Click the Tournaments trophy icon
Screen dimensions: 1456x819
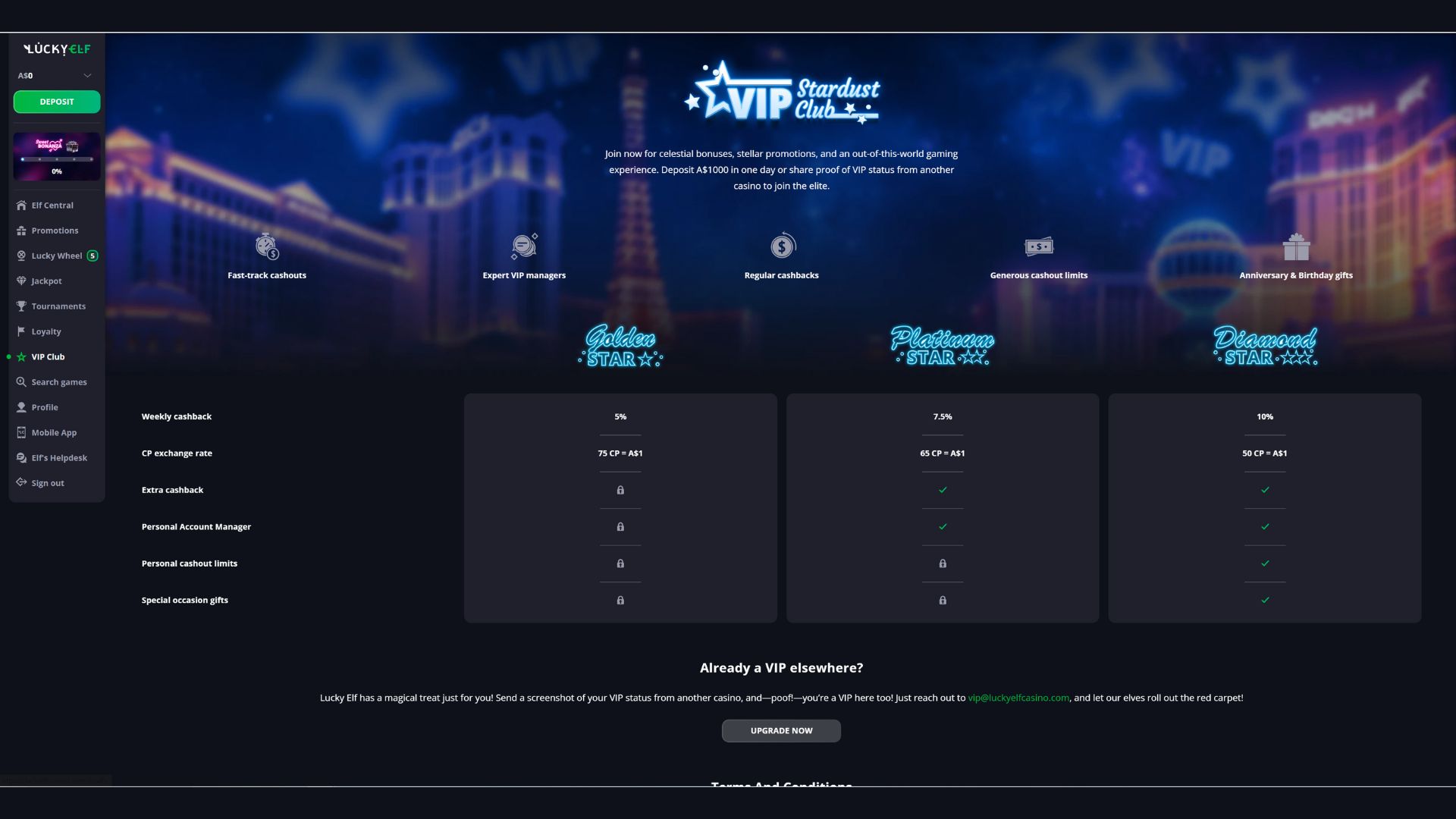pyautogui.click(x=21, y=306)
